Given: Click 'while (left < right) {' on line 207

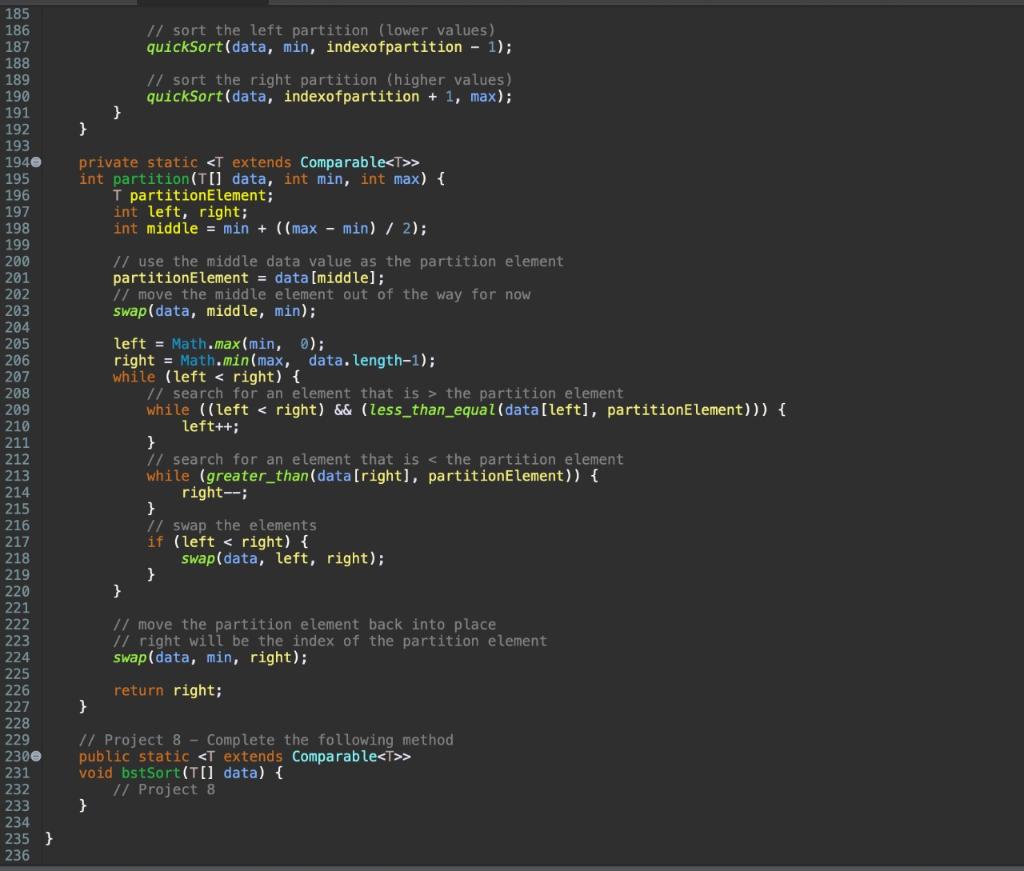Looking at the screenshot, I should 206,377.
